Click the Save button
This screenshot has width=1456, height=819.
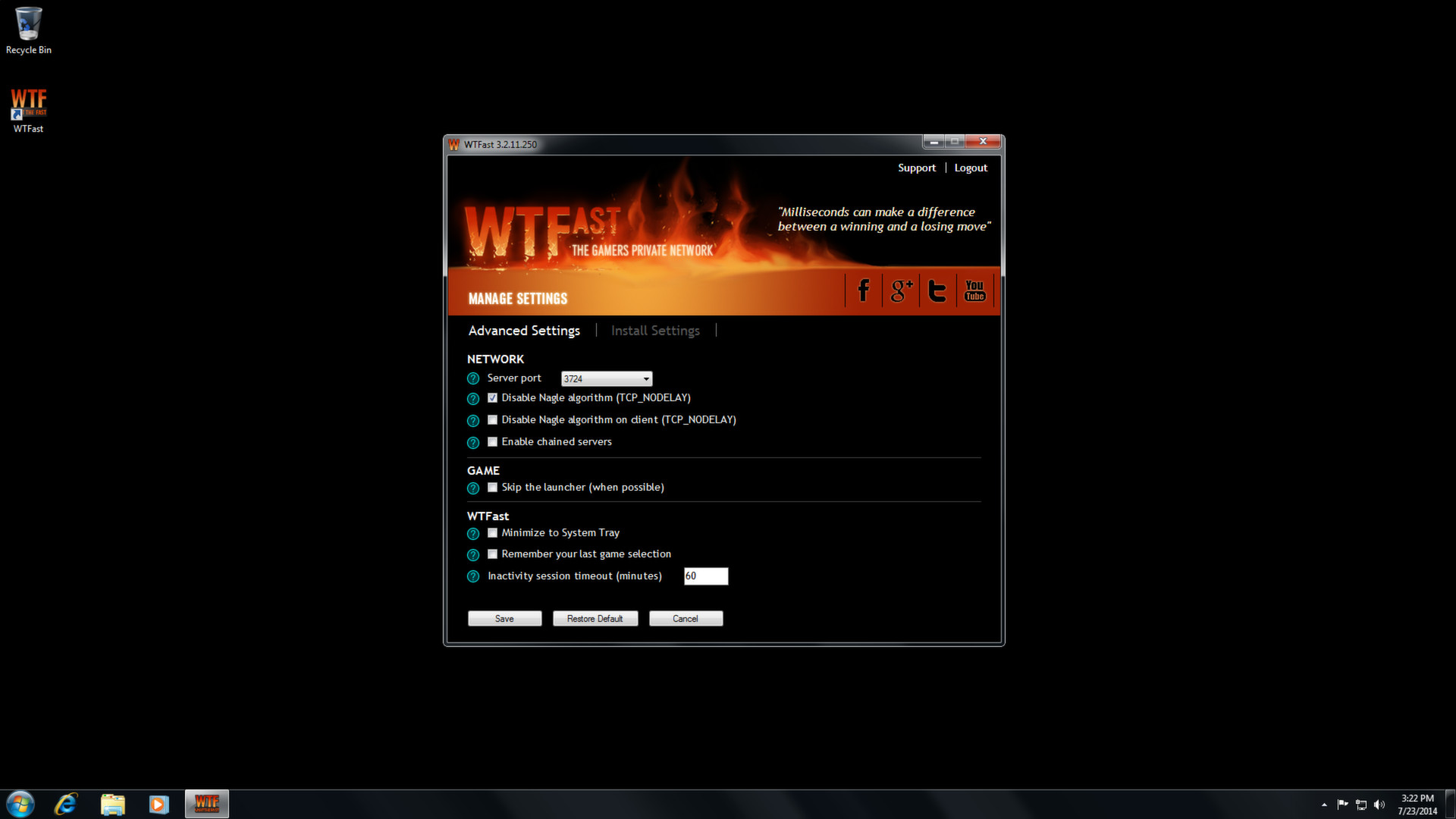tap(504, 618)
